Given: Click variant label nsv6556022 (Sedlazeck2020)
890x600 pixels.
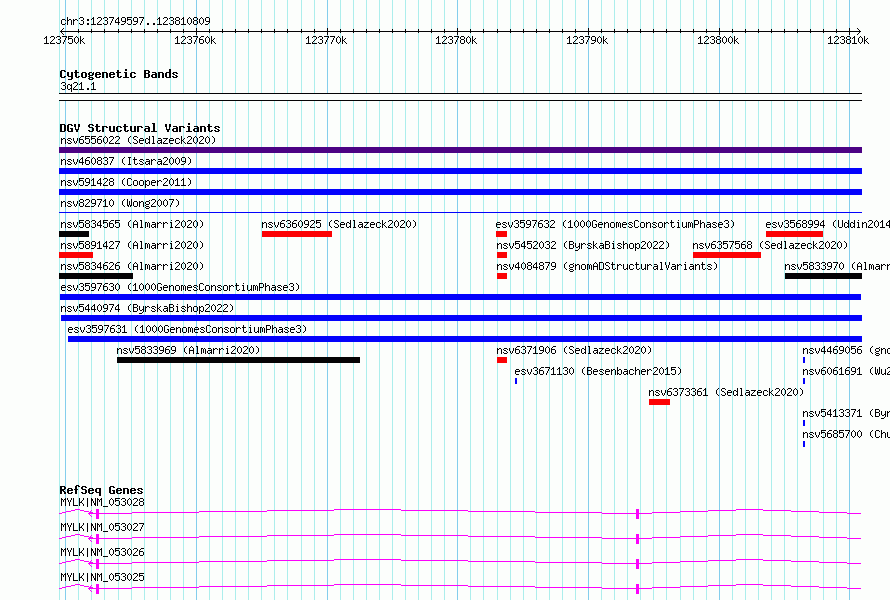Looking at the screenshot, I should click(x=138, y=140).
